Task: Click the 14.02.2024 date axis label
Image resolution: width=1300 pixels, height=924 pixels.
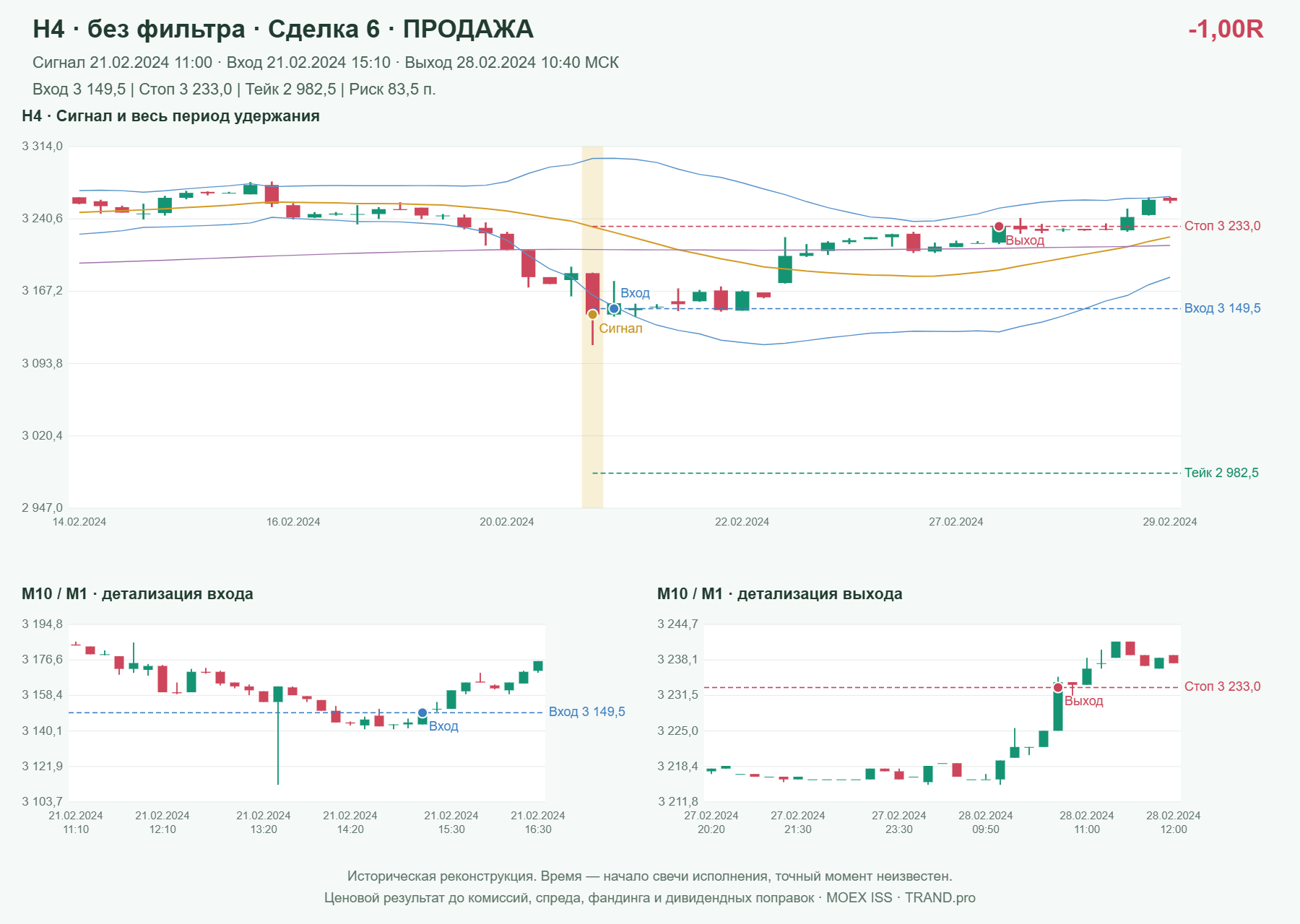Action: coord(79,522)
